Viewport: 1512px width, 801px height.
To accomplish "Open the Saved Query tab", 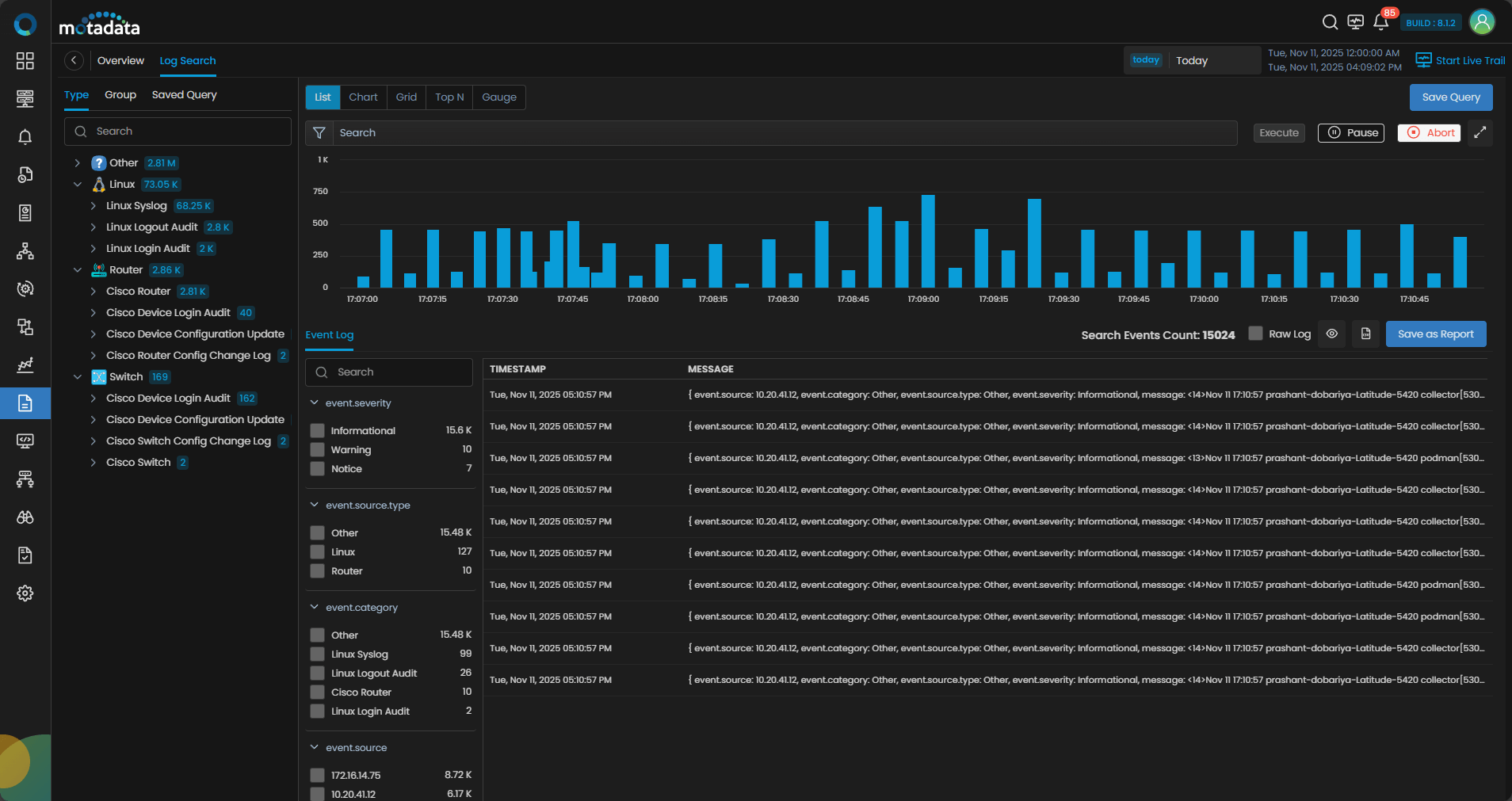I will [x=184, y=95].
